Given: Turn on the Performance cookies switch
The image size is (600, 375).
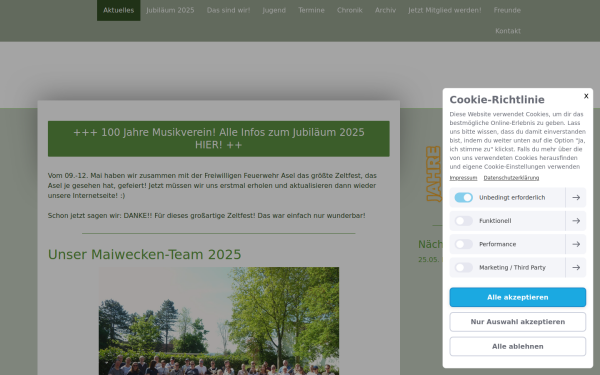Looking at the screenshot, I should (463, 244).
